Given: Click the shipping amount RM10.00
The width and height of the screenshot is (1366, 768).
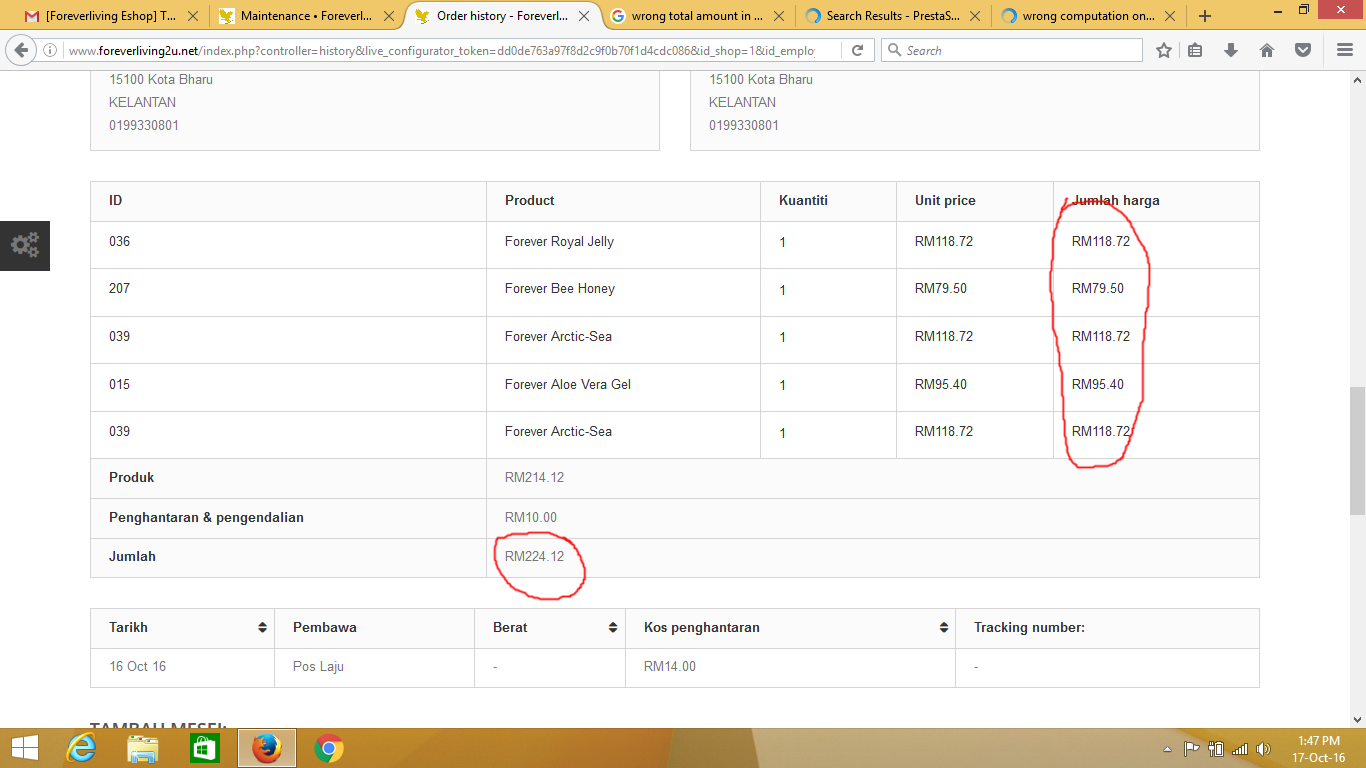Looking at the screenshot, I should 531,518.
